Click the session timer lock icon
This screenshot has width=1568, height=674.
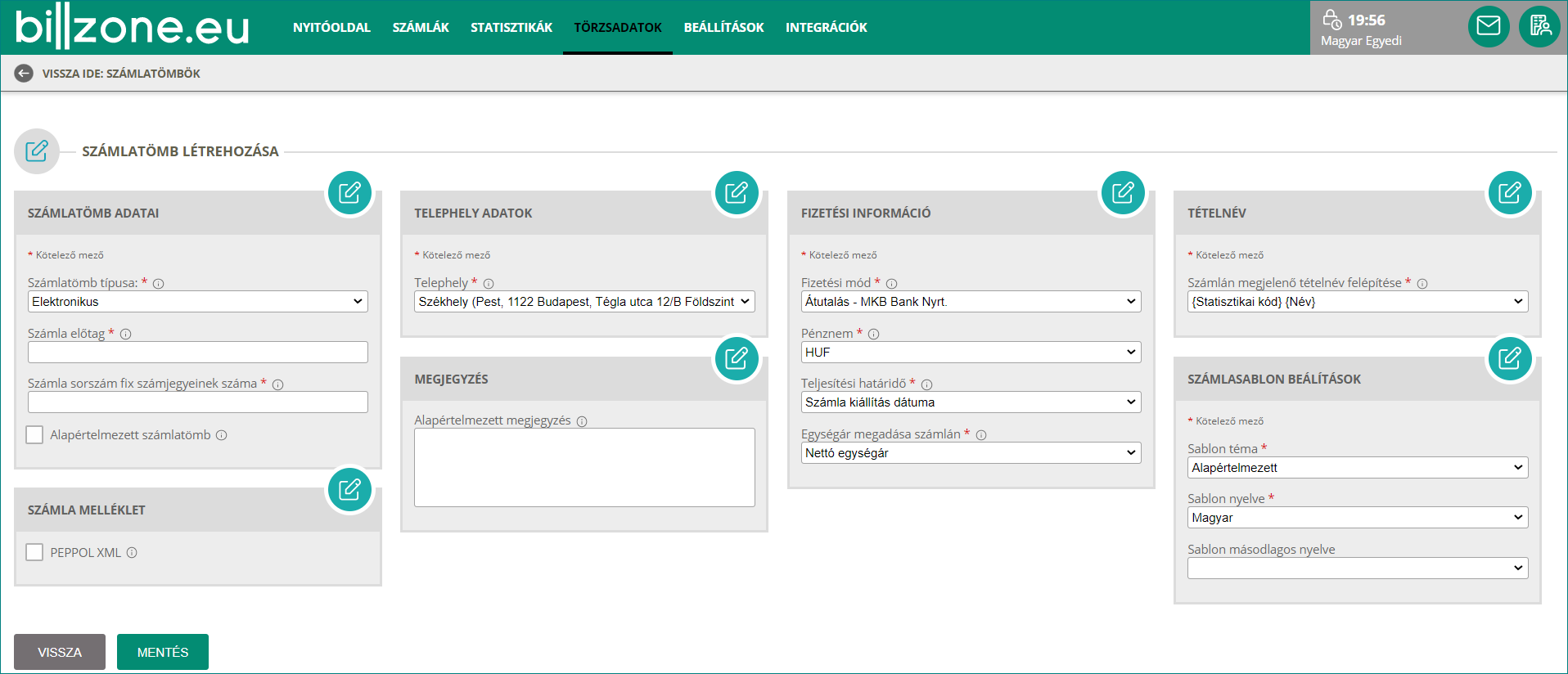pos(1332,20)
